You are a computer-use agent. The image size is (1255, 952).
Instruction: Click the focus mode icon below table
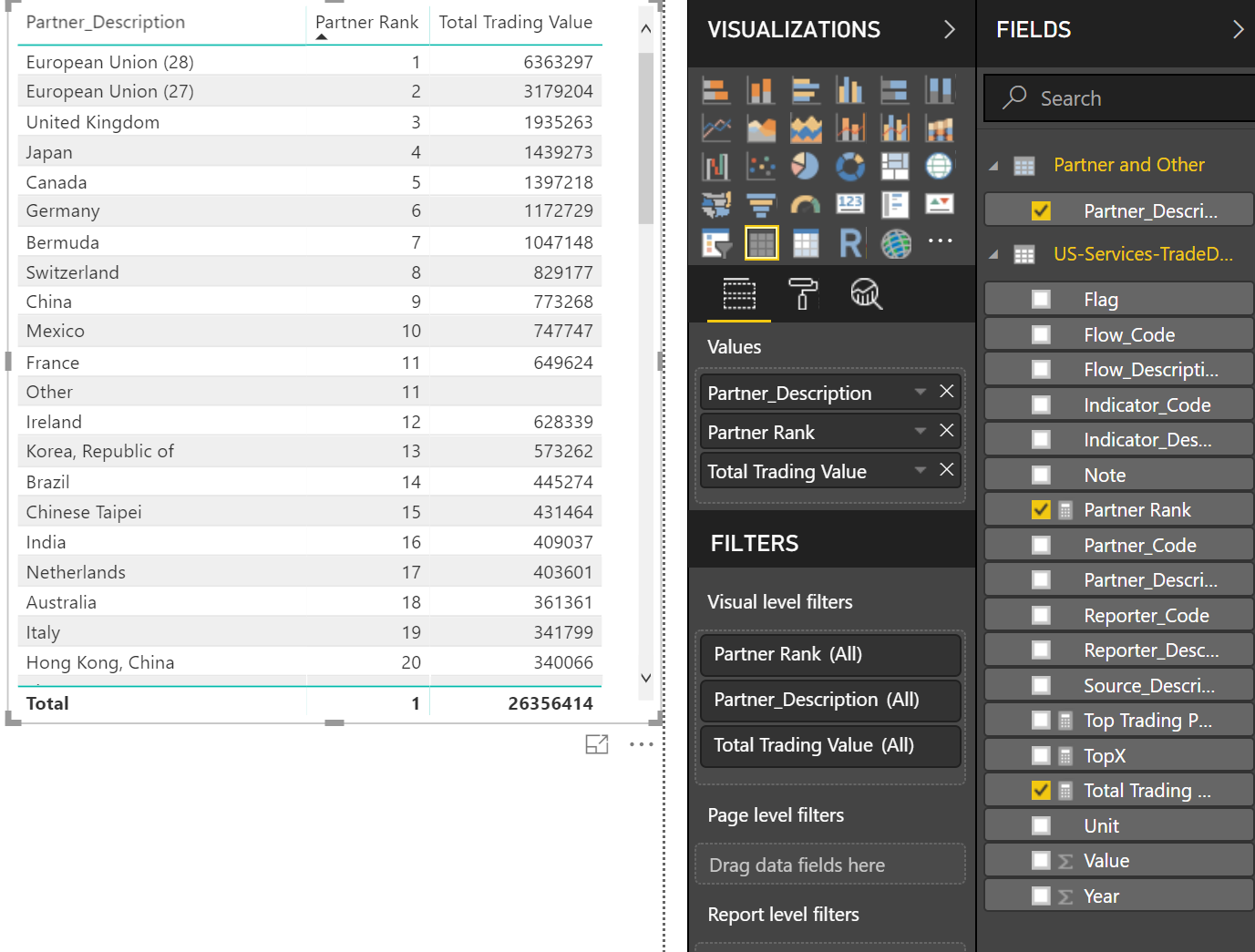click(597, 744)
